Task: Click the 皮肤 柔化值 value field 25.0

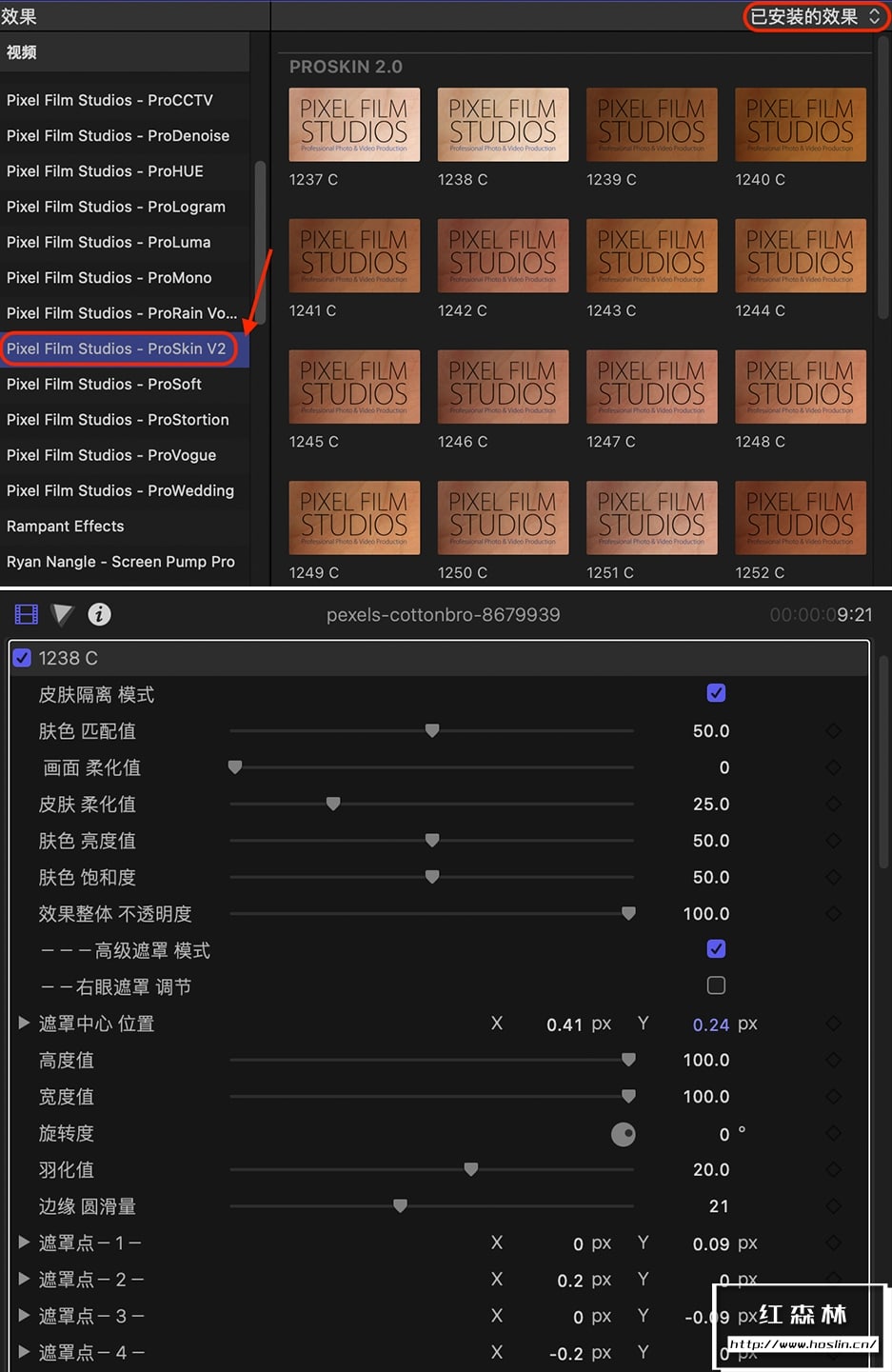Action: click(711, 805)
